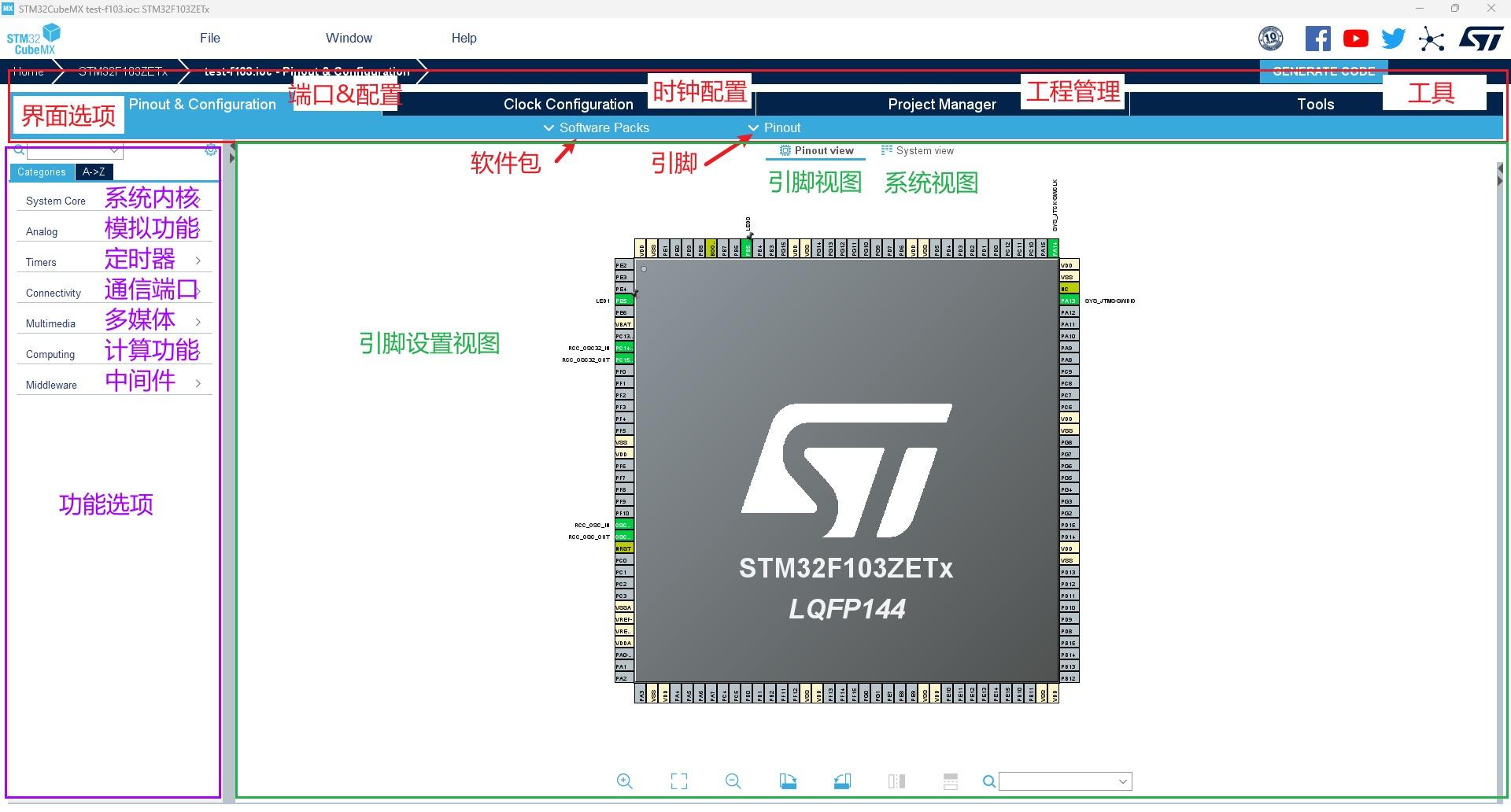Image resolution: width=1511 pixels, height=812 pixels.
Task: Switch component list to A->Z sorting
Action: pyautogui.click(x=94, y=172)
